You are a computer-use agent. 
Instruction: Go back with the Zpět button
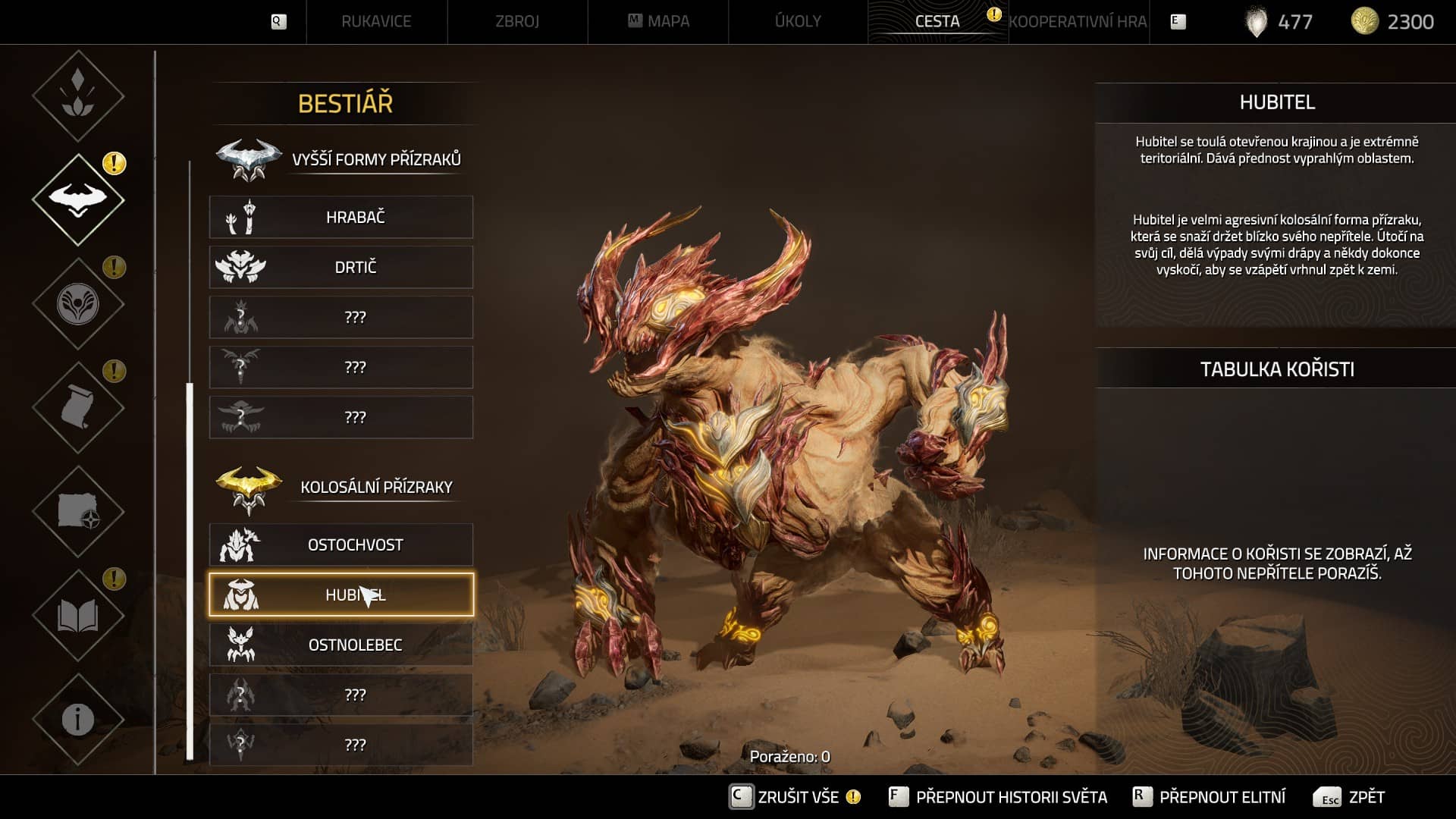[1349, 797]
